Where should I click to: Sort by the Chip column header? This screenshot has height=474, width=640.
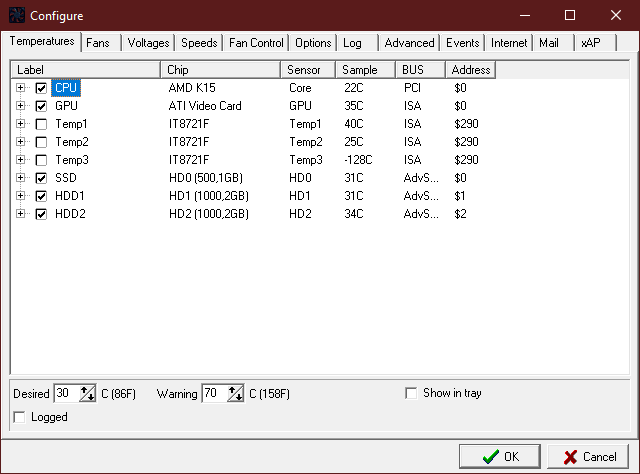[x=221, y=70]
